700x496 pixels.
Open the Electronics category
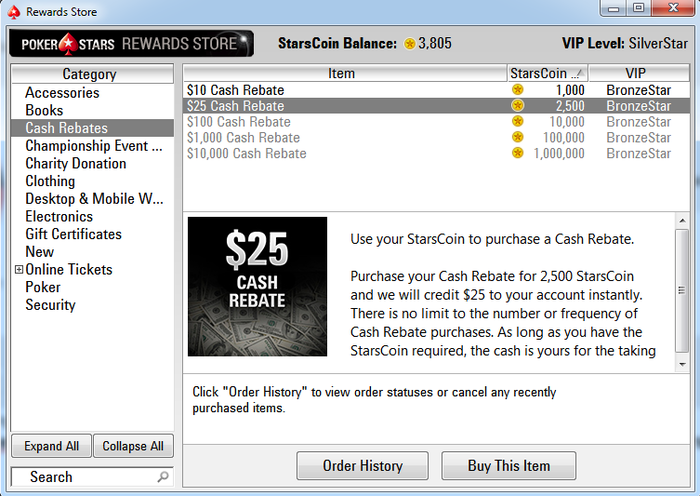tap(59, 217)
